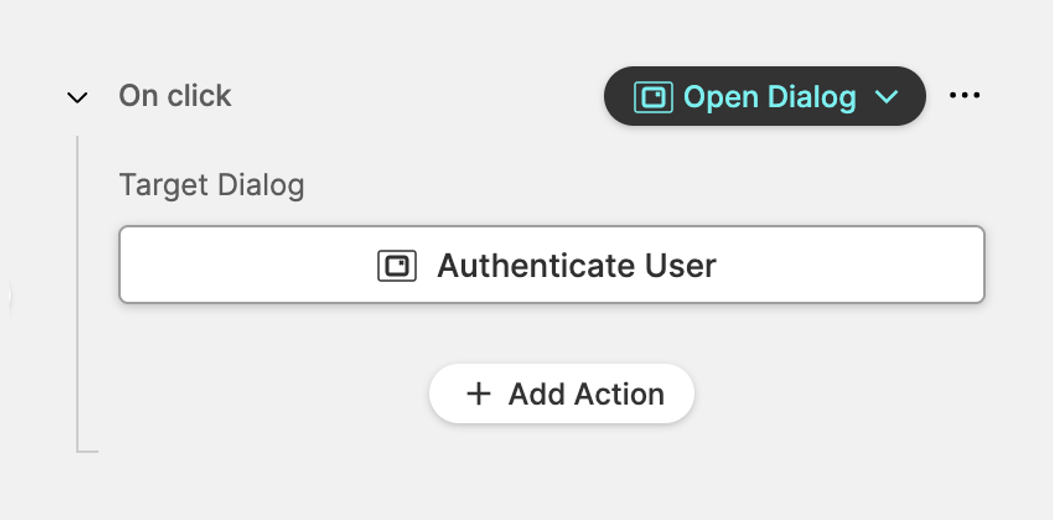
Task: Select the Authenticate User text
Action: (x=576, y=266)
